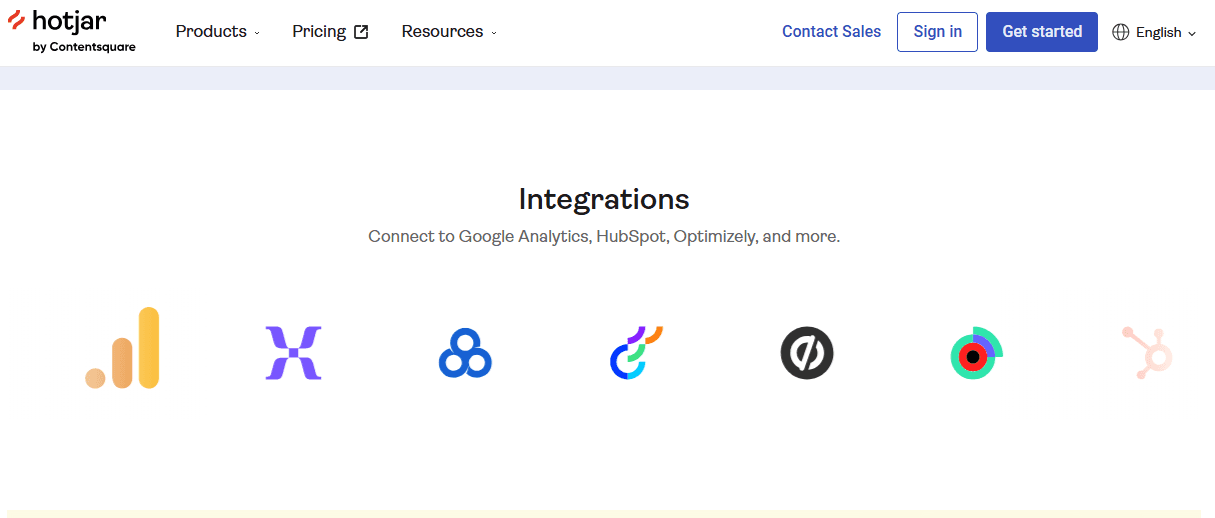Follow the Contact Sales link
This screenshot has height=518, width=1215.
pyautogui.click(x=831, y=32)
